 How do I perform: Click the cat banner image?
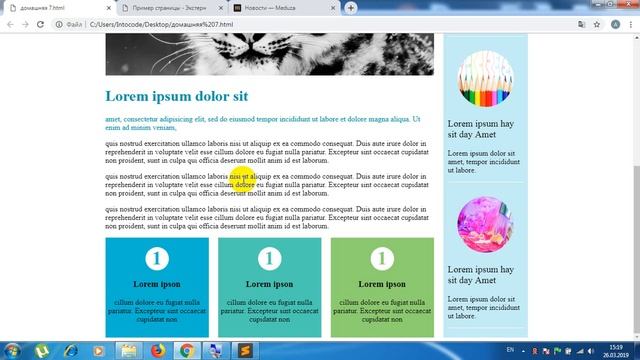pyautogui.click(x=269, y=54)
